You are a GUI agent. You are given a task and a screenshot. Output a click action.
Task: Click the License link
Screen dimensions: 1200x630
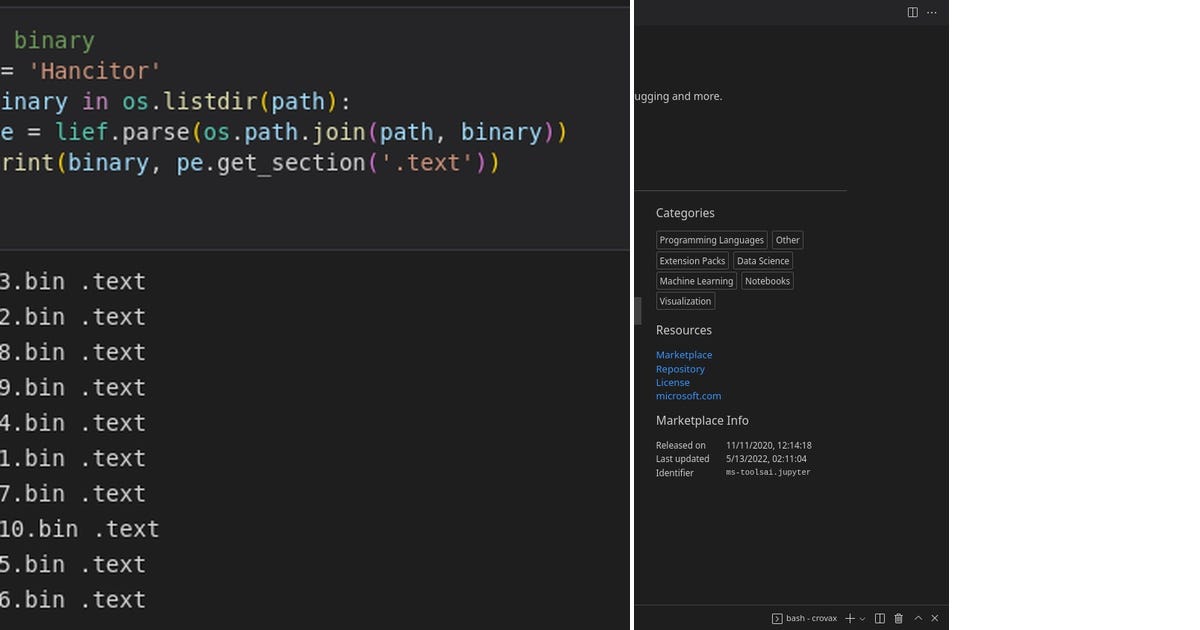tap(672, 382)
